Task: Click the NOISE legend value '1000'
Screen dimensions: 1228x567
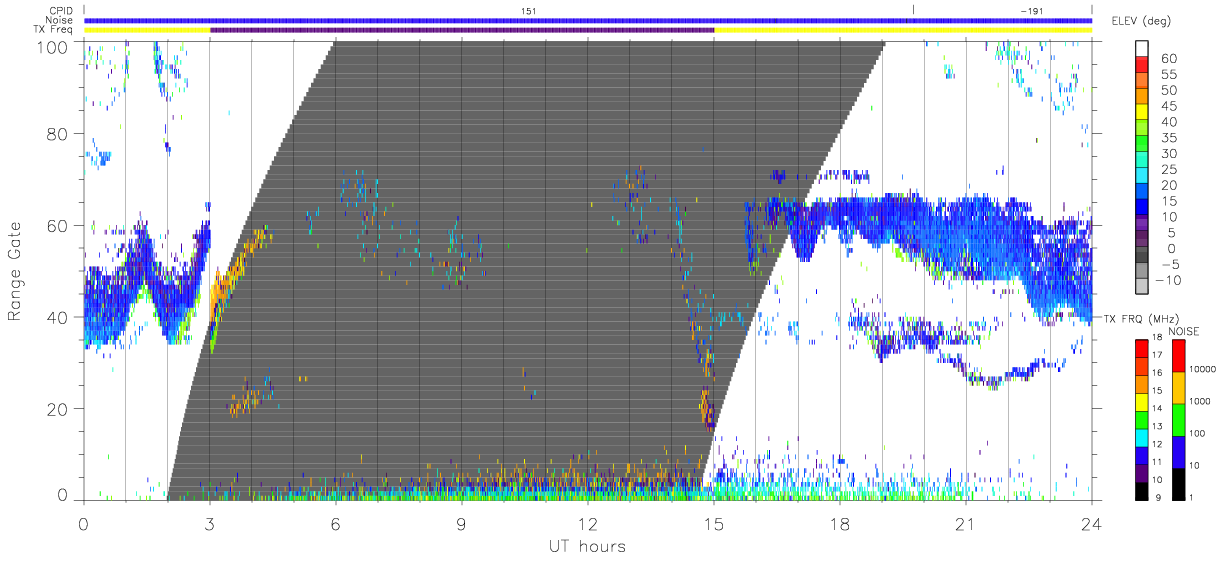Action: coord(1202,401)
